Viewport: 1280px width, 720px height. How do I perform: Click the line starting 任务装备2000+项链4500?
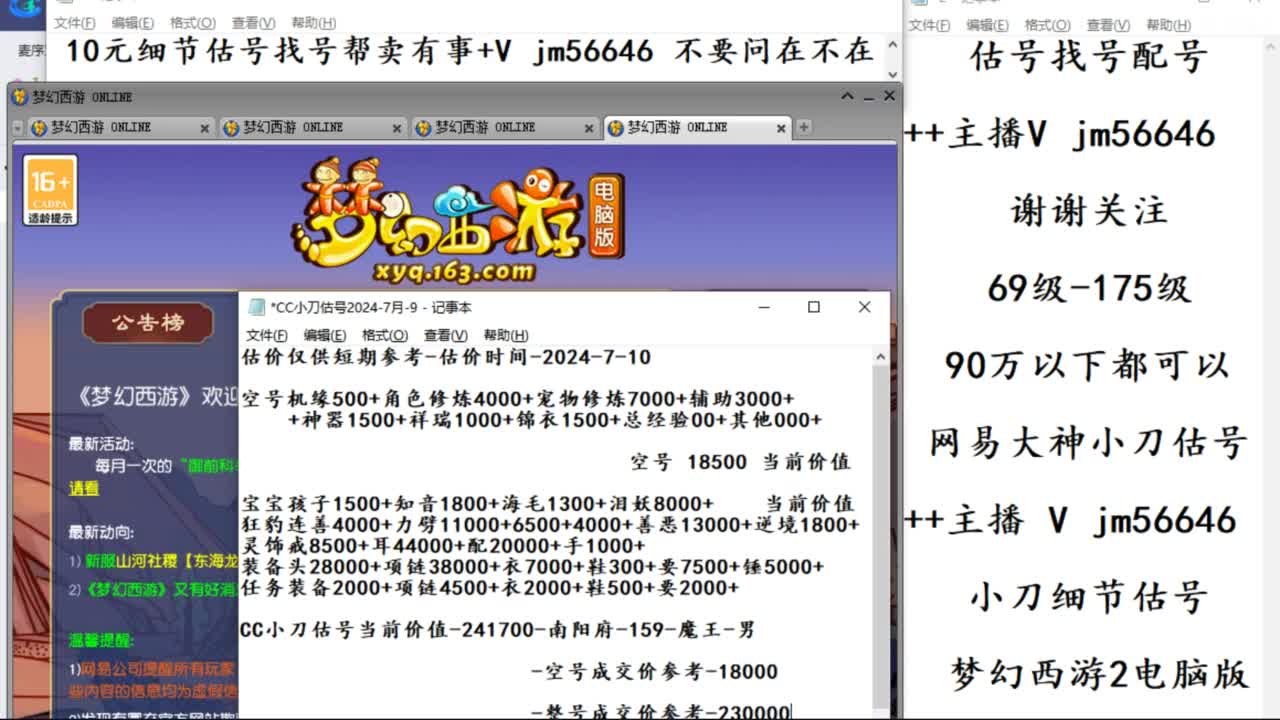(x=491, y=588)
